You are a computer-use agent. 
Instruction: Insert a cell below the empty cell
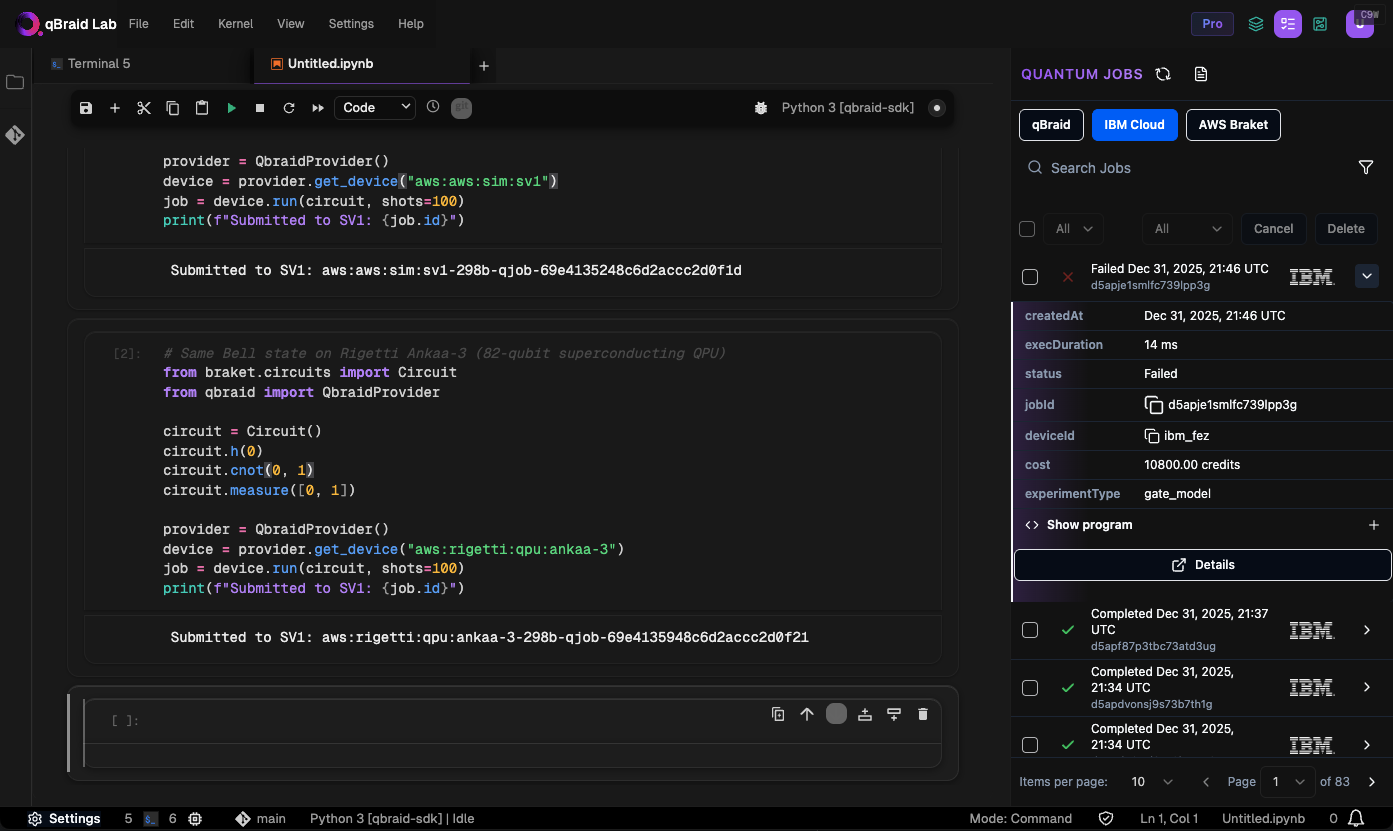[x=894, y=714]
